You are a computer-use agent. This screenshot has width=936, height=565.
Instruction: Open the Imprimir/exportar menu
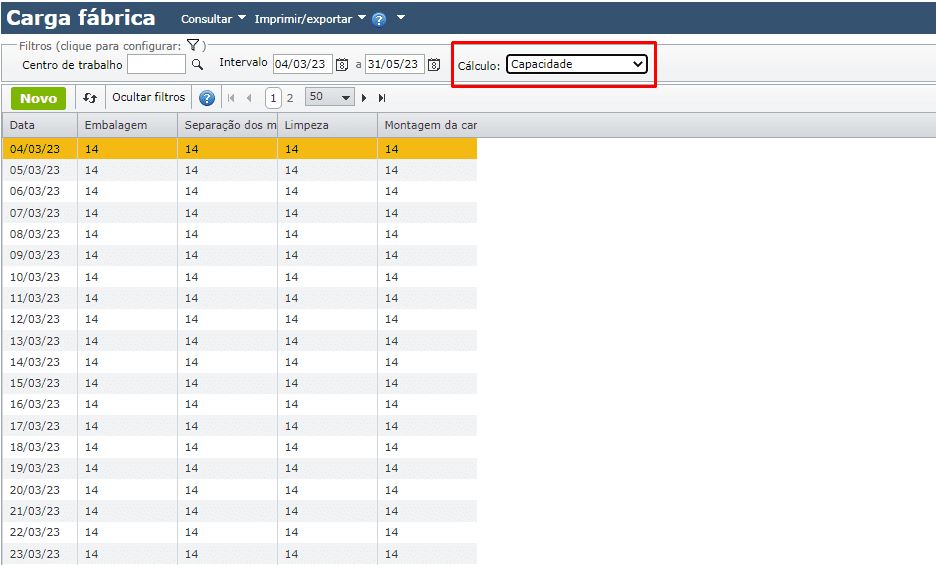coord(310,19)
